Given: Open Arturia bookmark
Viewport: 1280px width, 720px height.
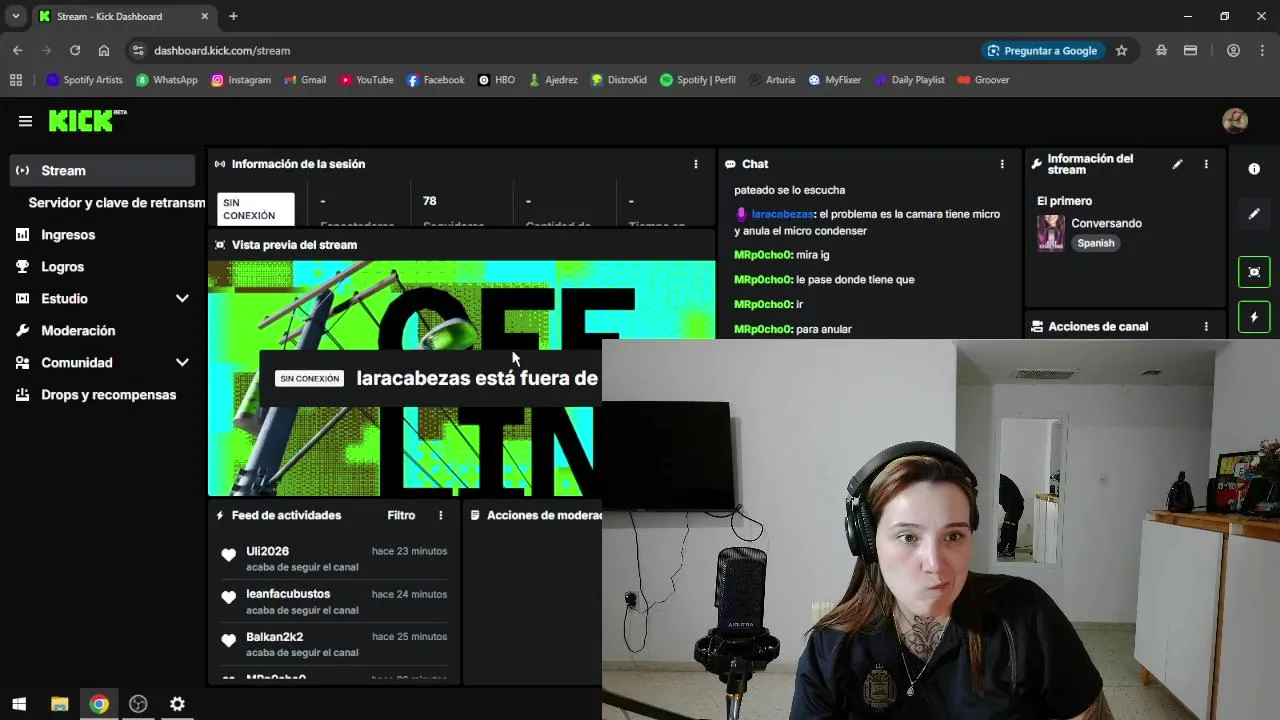Looking at the screenshot, I should pos(772,80).
